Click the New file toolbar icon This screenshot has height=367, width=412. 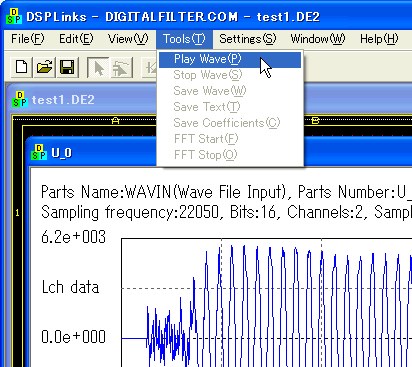[22, 67]
